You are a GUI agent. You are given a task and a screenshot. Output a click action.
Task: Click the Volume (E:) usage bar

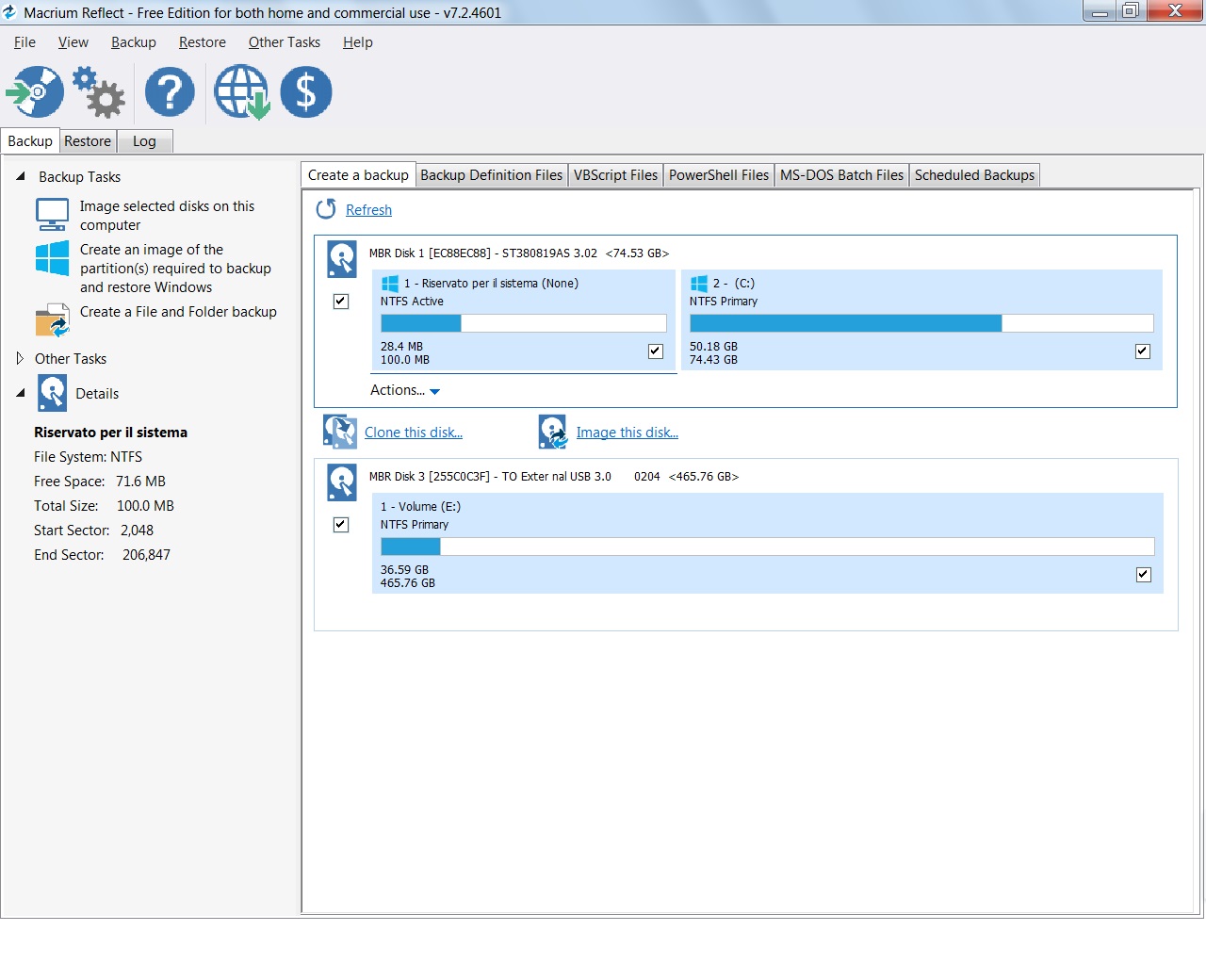[x=768, y=547]
